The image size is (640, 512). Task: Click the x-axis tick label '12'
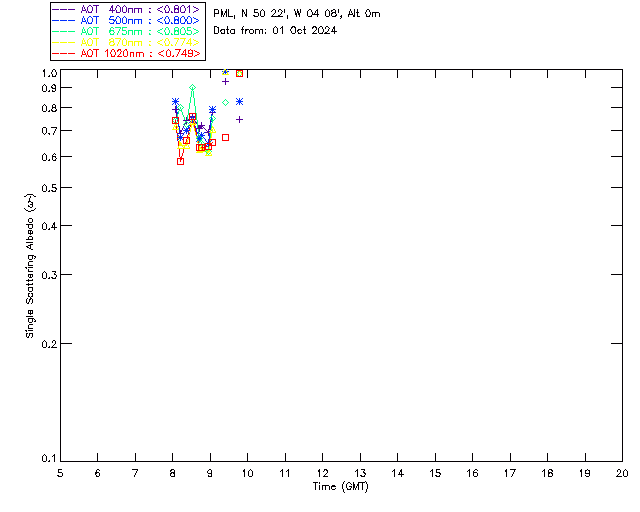pos(323,473)
